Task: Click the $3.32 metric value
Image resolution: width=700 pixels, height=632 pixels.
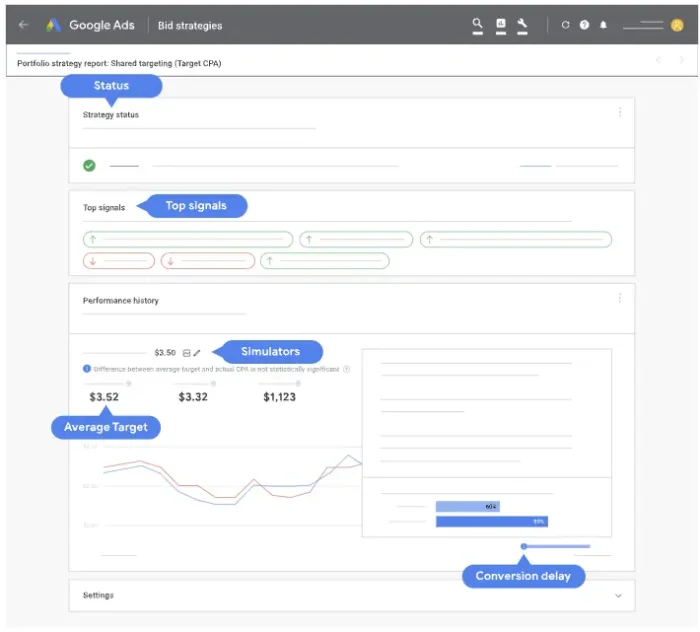Action: (193, 397)
